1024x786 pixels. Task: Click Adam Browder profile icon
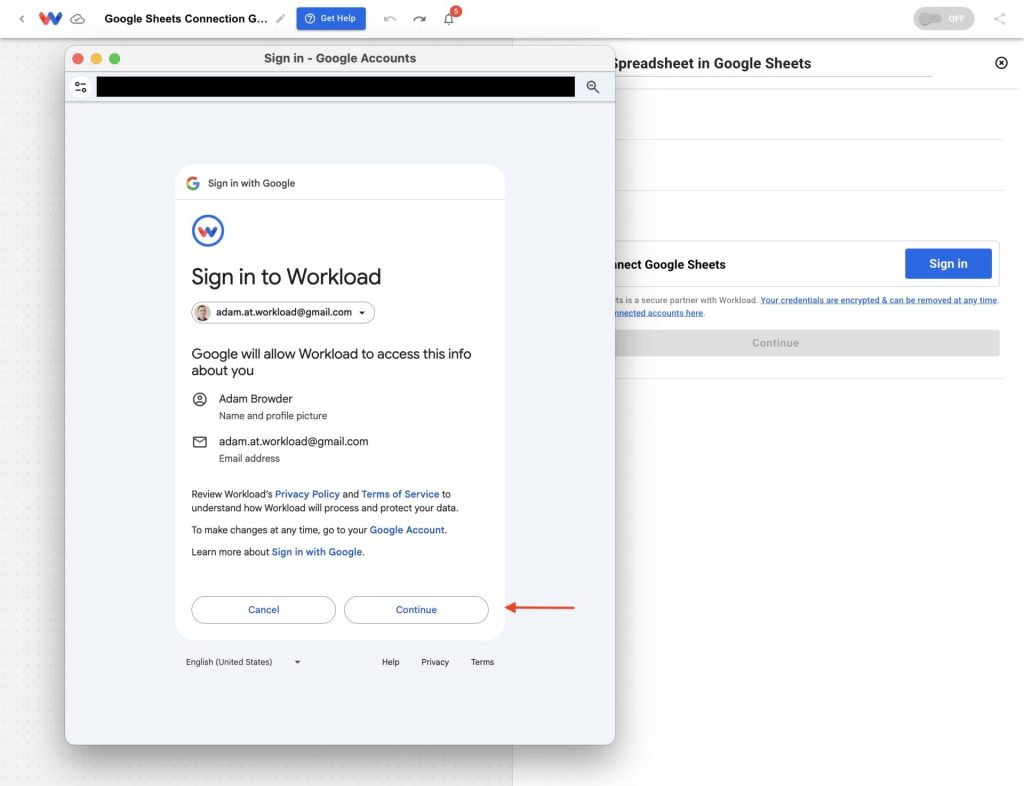pyautogui.click(x=200, y=399)
